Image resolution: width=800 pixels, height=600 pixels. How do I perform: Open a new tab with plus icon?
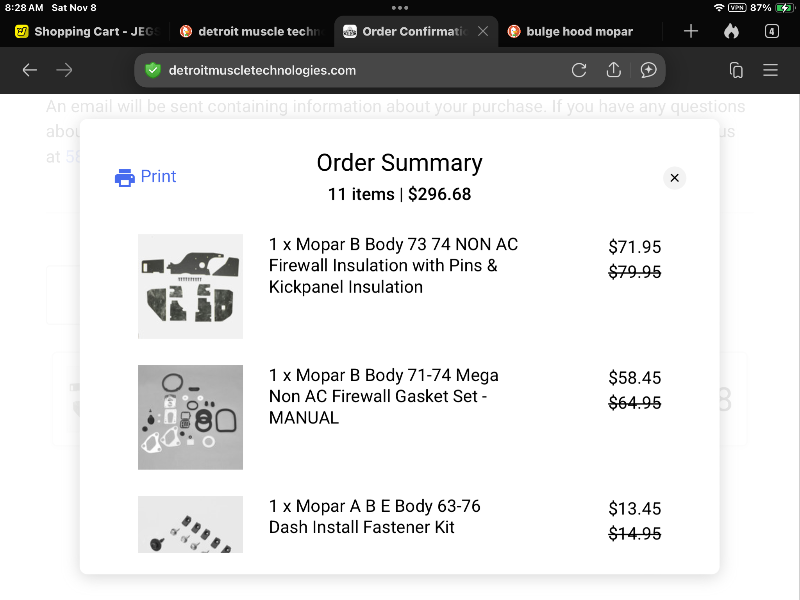(691, 31)
